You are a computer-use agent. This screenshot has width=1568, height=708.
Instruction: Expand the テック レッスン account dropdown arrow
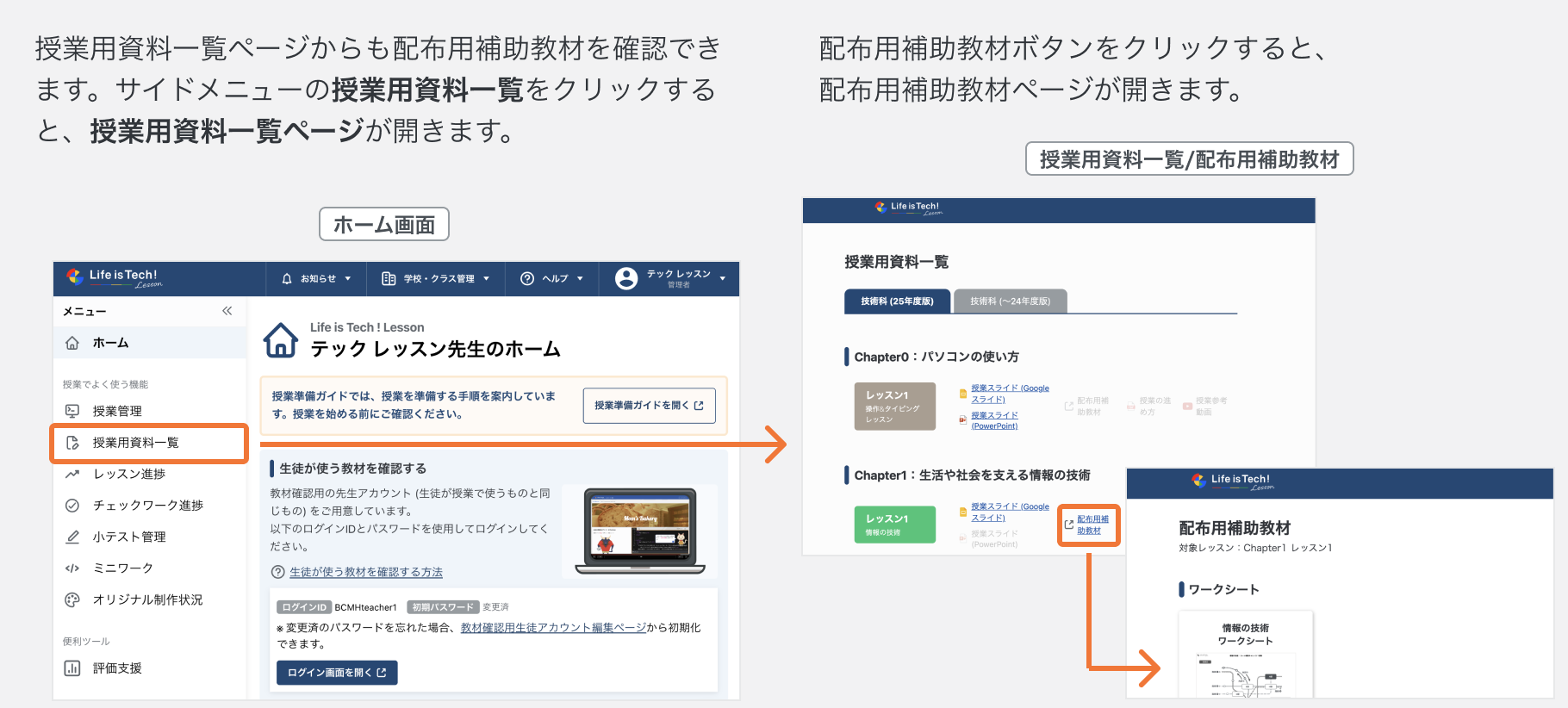click(x=722, y=279)
